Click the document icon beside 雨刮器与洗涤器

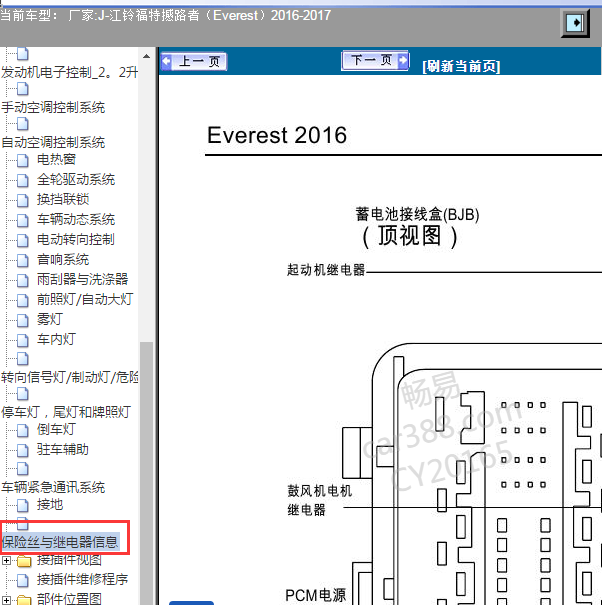click(x=23, y=280)
